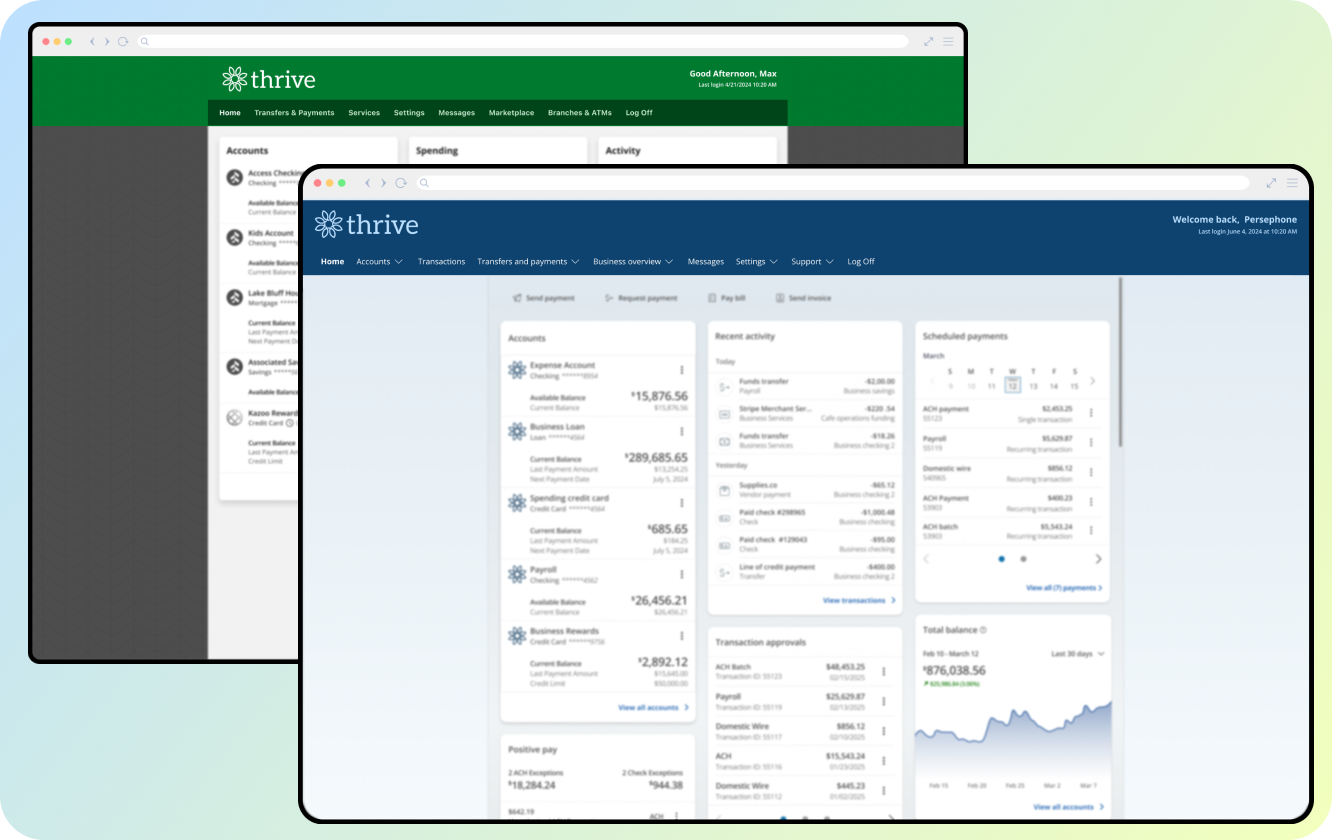Select the Home tab in blue nav bar

pyautogui.click(x=333, y=262)
